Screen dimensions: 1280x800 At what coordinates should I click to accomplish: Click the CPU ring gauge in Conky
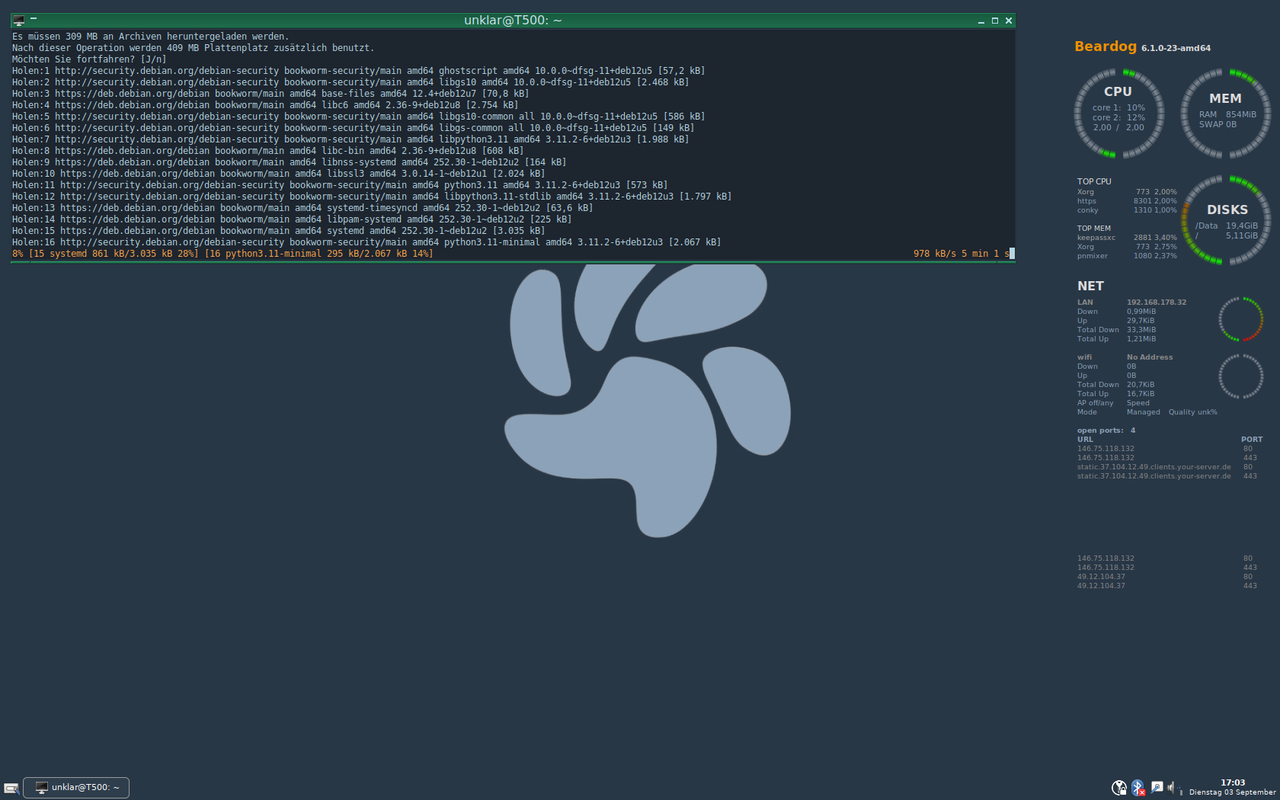coord(1118,113)
